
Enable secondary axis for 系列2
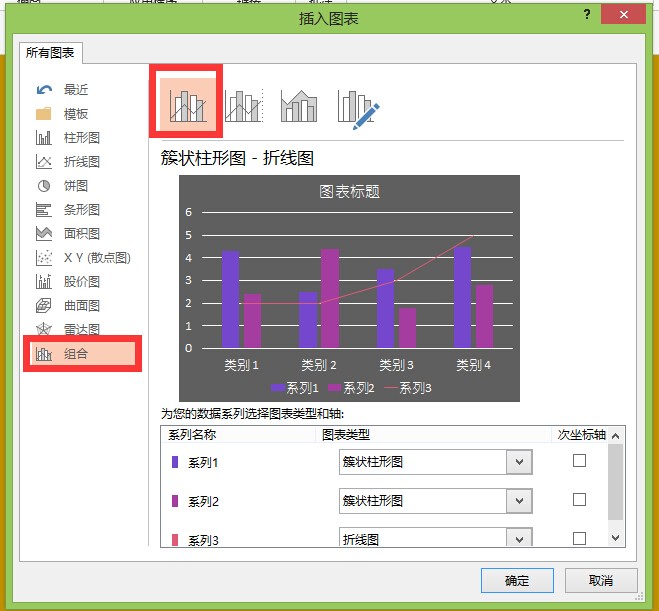579,500
